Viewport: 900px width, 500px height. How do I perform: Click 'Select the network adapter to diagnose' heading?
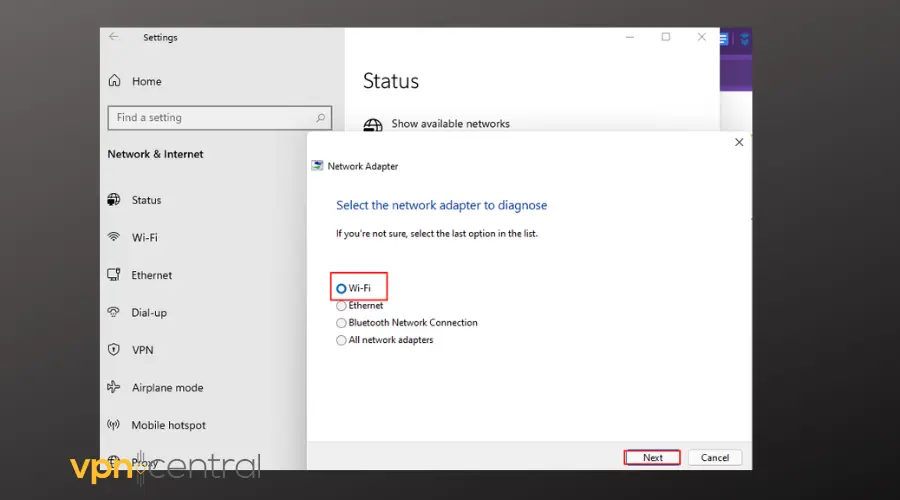pos(441,206)
